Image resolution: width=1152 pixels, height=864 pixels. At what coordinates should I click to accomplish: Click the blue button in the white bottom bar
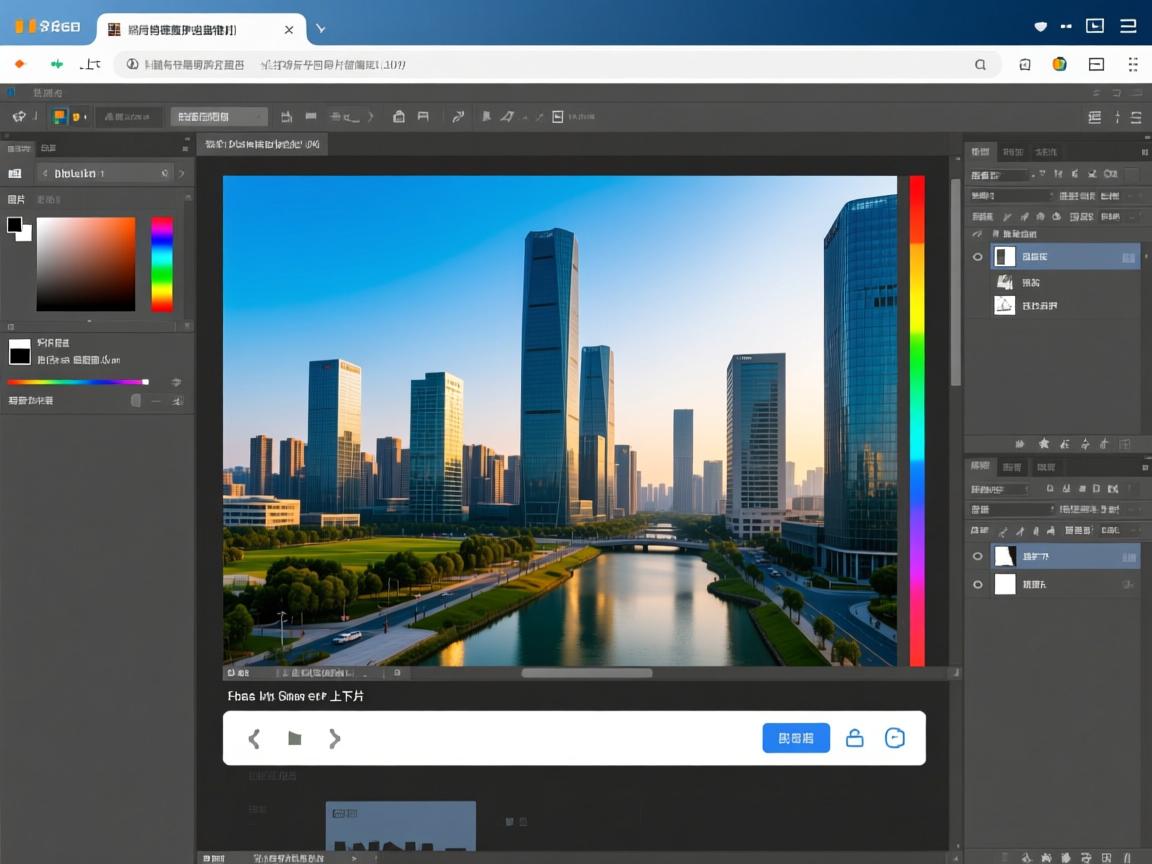point(796,738)
